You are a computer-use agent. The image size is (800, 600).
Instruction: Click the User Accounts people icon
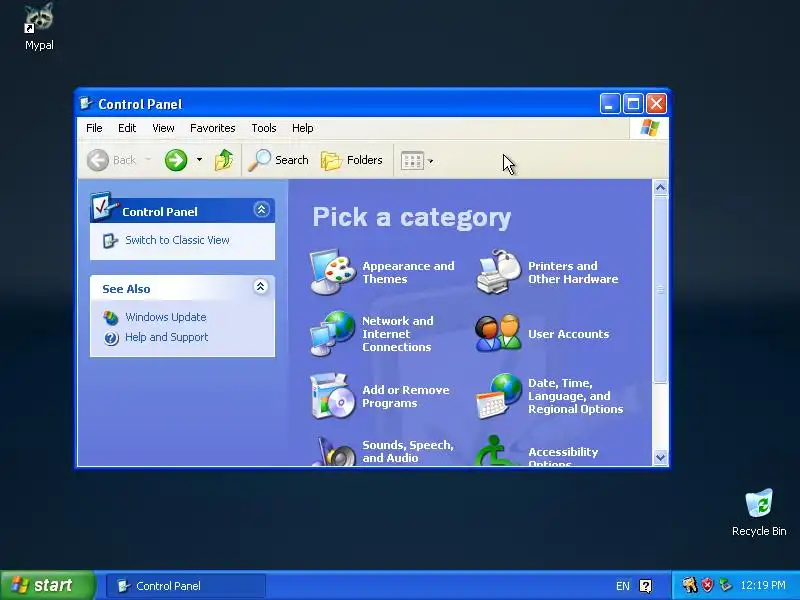498,333
